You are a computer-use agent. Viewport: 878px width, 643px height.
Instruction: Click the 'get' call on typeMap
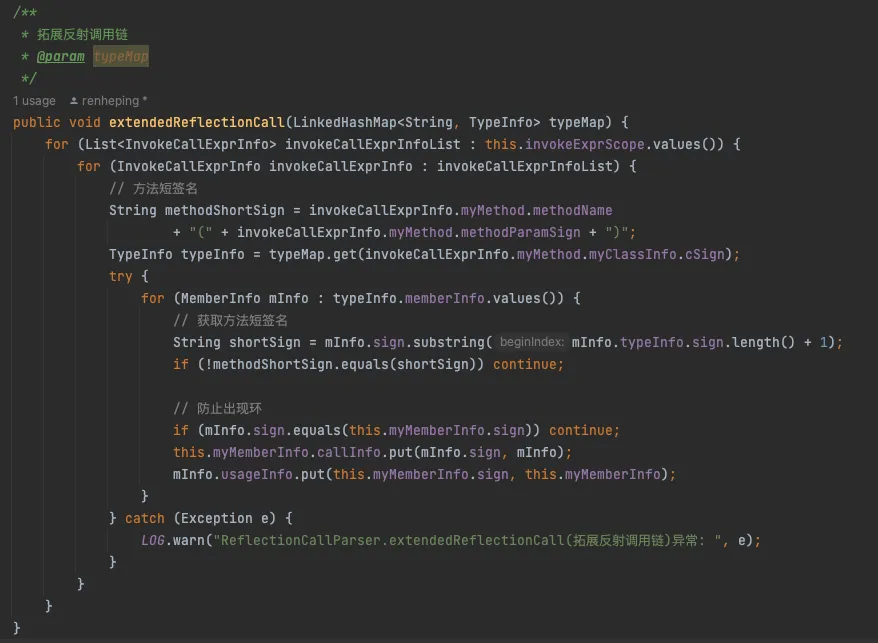[344, 254]
